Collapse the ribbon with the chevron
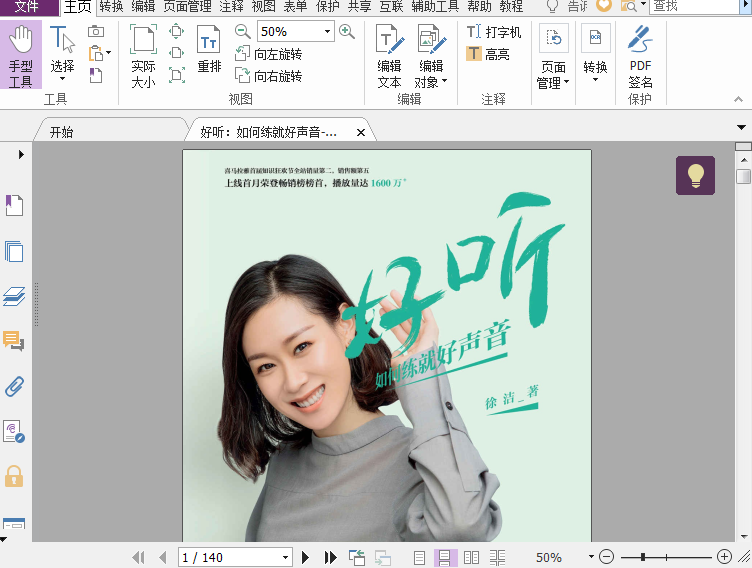 [739, 99]
